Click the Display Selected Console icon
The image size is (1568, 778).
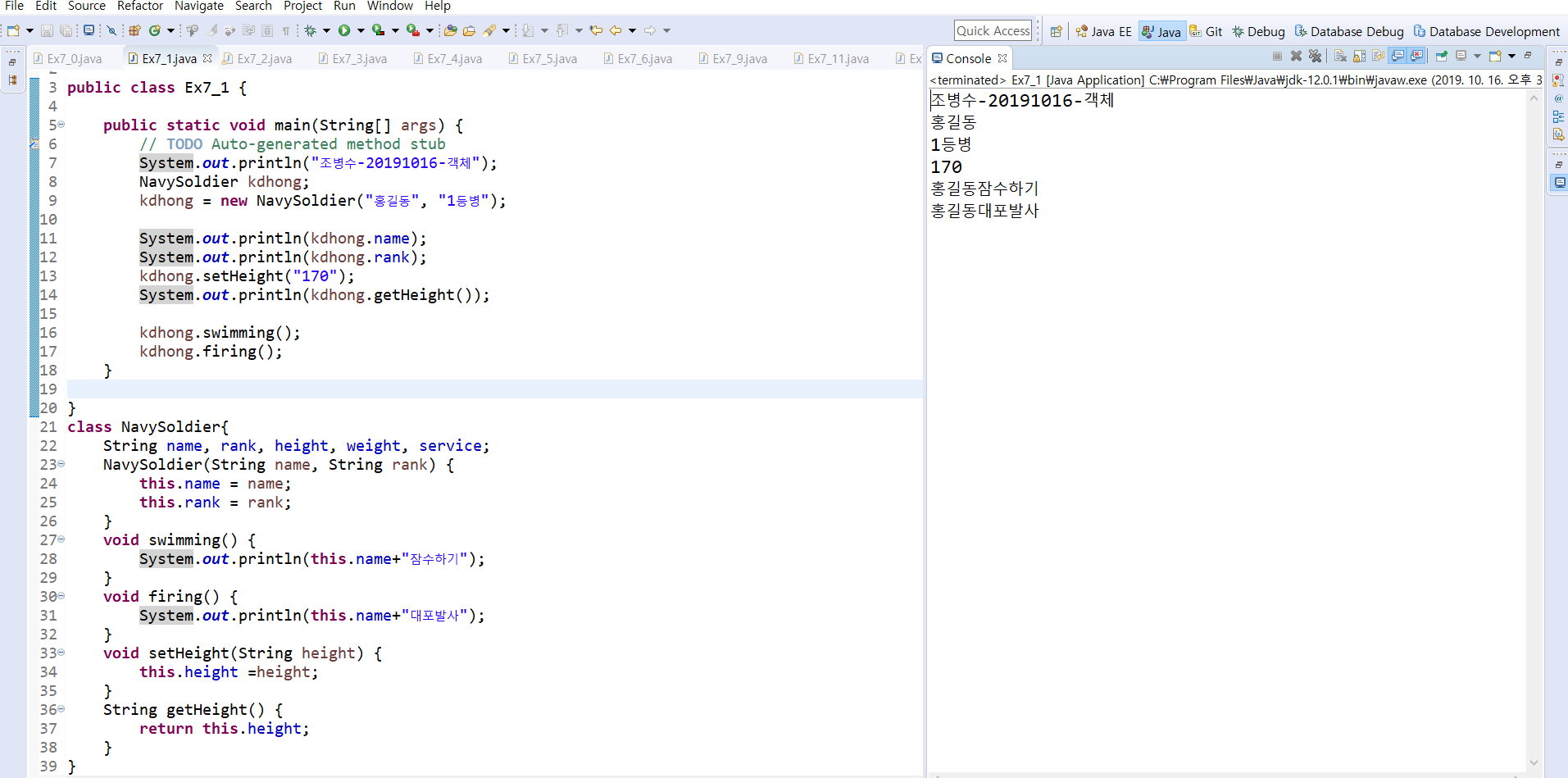pyautogui.click(x=1461, y=56)
